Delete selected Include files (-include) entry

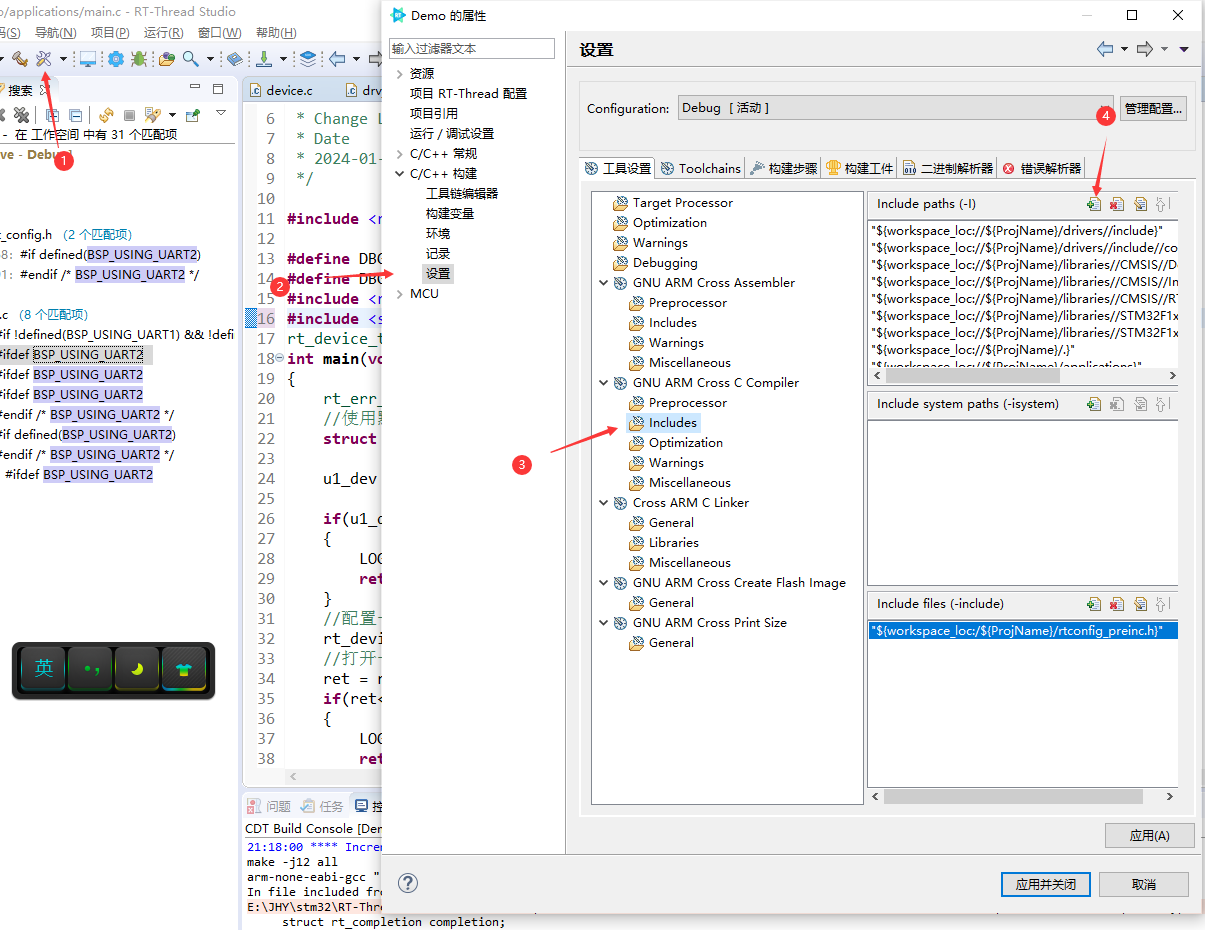pos(1116,604)
